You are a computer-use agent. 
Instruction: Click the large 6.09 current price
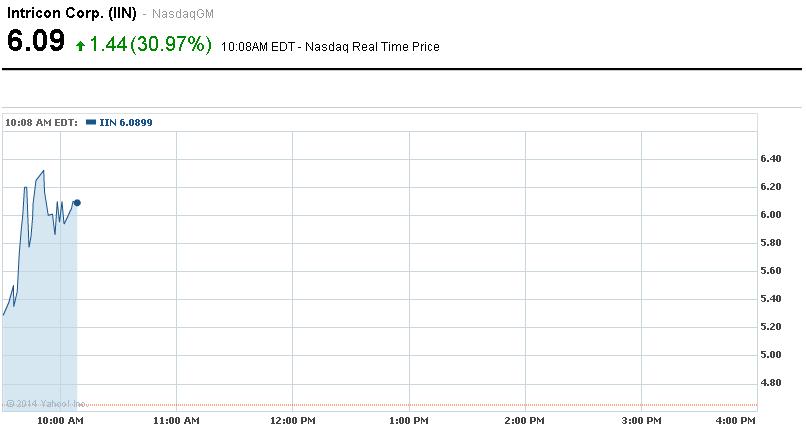[36, 43]
